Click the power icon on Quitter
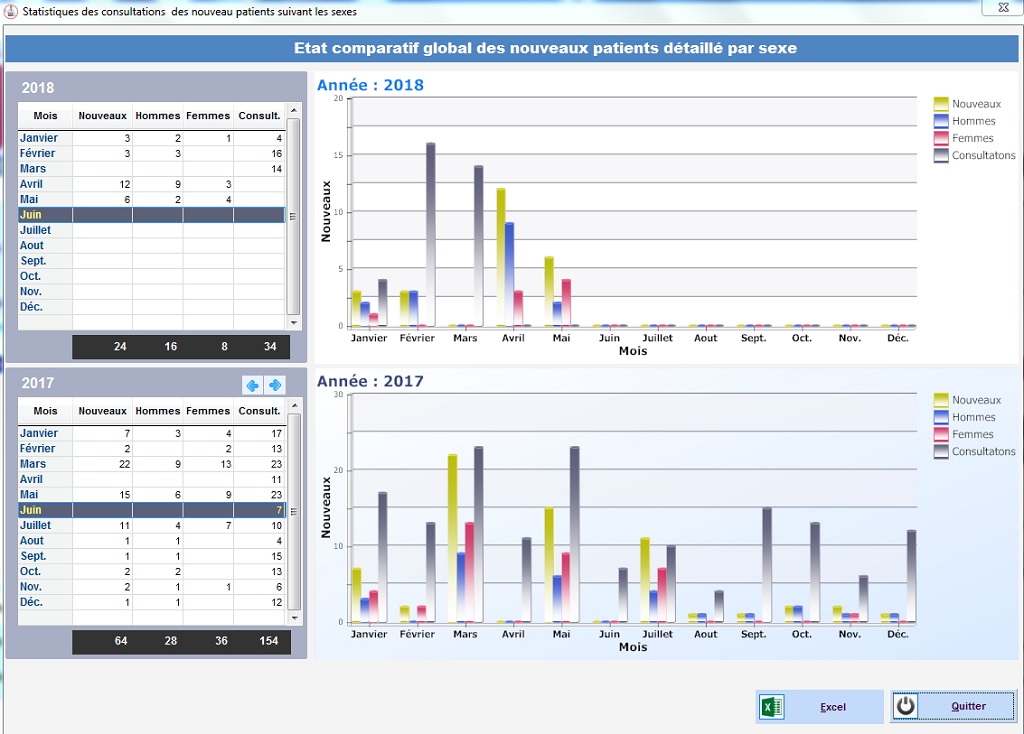This screenshot has width=1024, height=734. pos(906,706)
